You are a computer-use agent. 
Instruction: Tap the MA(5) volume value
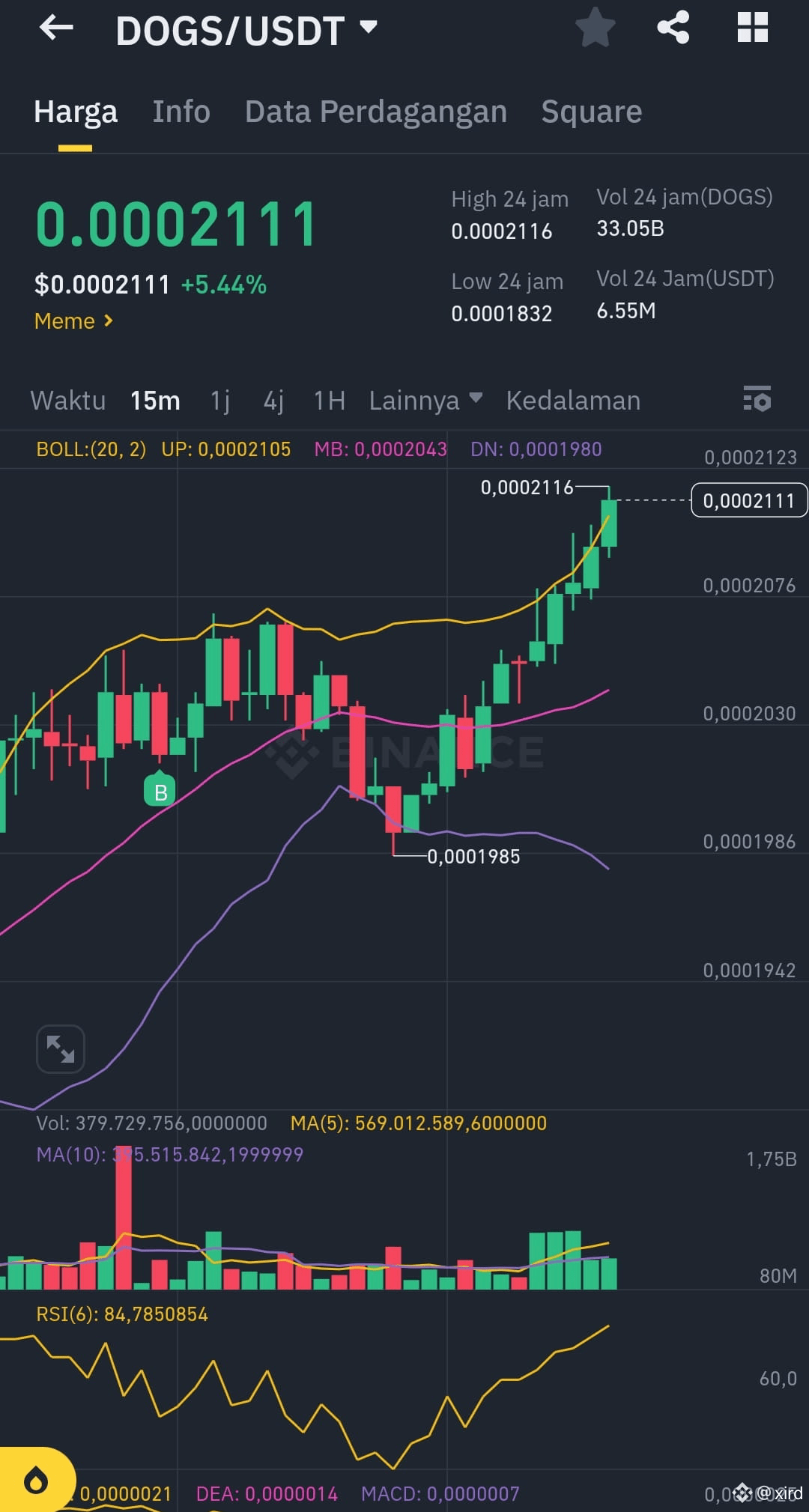tap(419, 1123)
